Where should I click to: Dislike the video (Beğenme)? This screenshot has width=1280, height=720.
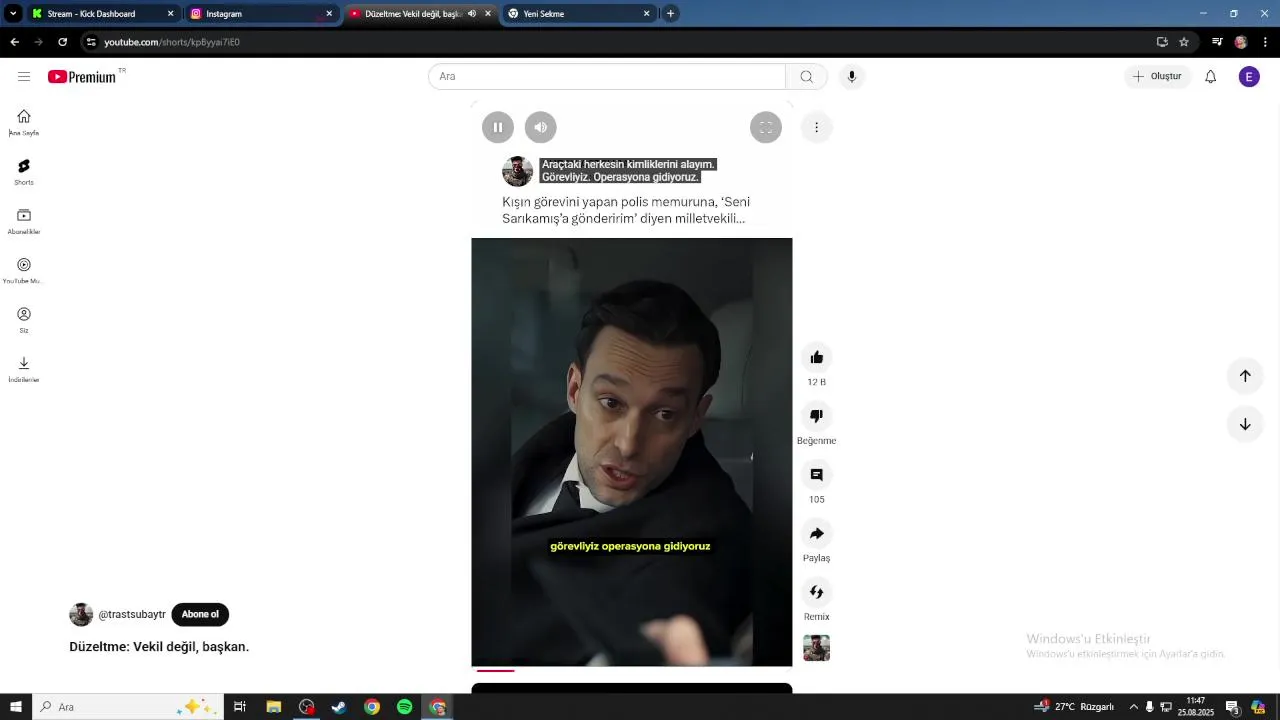[x=817, y=416]
